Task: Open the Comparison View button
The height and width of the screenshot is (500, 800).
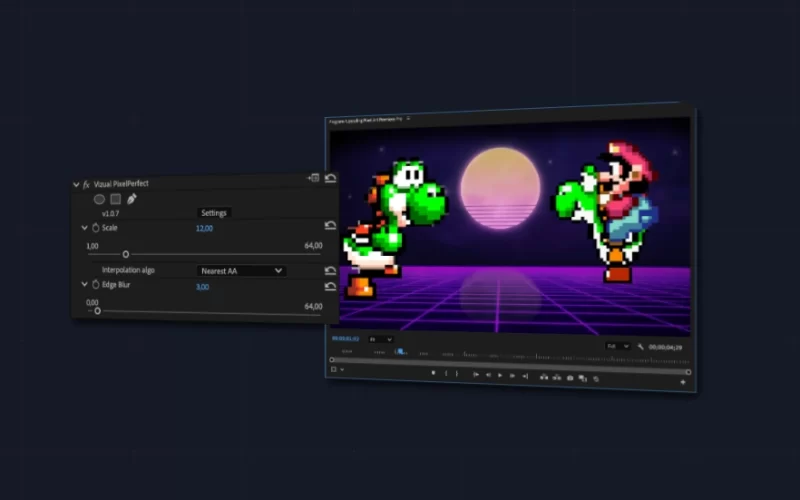Action: [x=583, y=379]
